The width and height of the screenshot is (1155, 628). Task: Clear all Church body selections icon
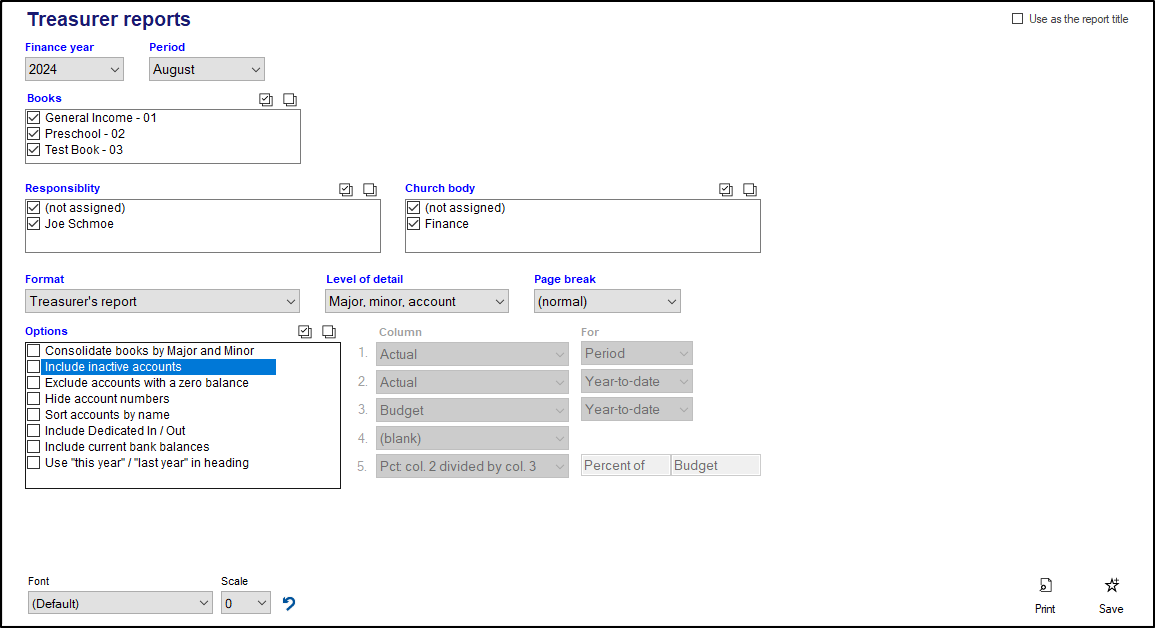tap(750, 190)
